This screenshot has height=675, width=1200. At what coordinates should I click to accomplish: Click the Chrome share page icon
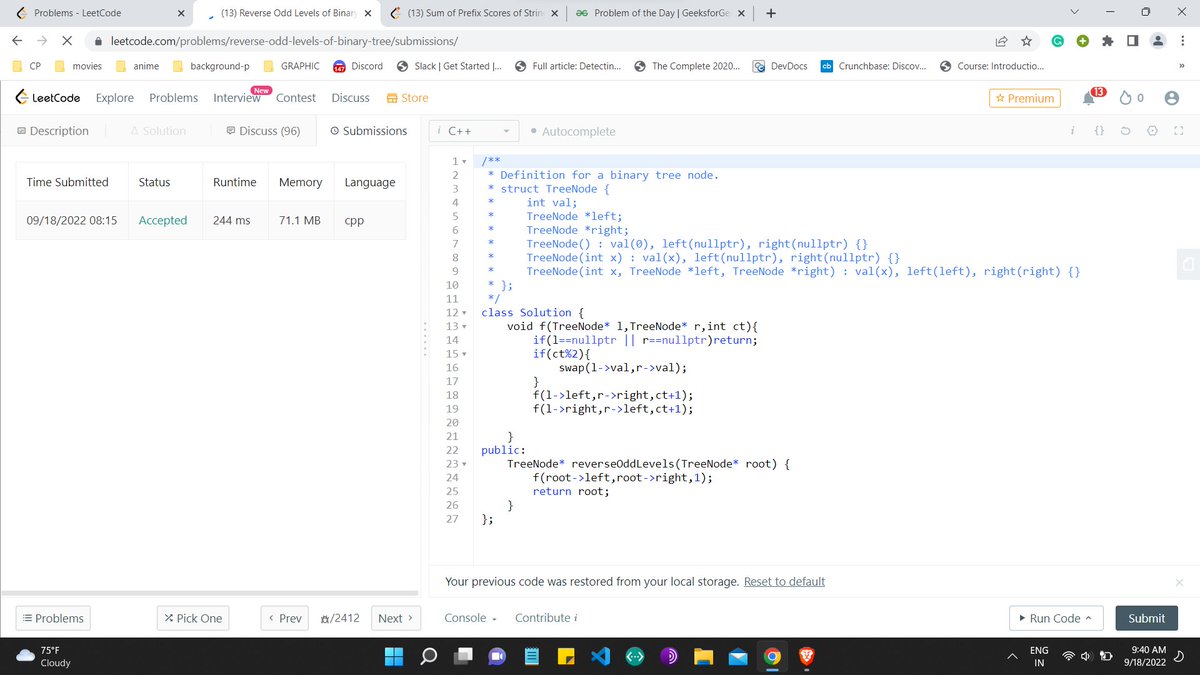pyautogui.click(x=1000, y=41)
